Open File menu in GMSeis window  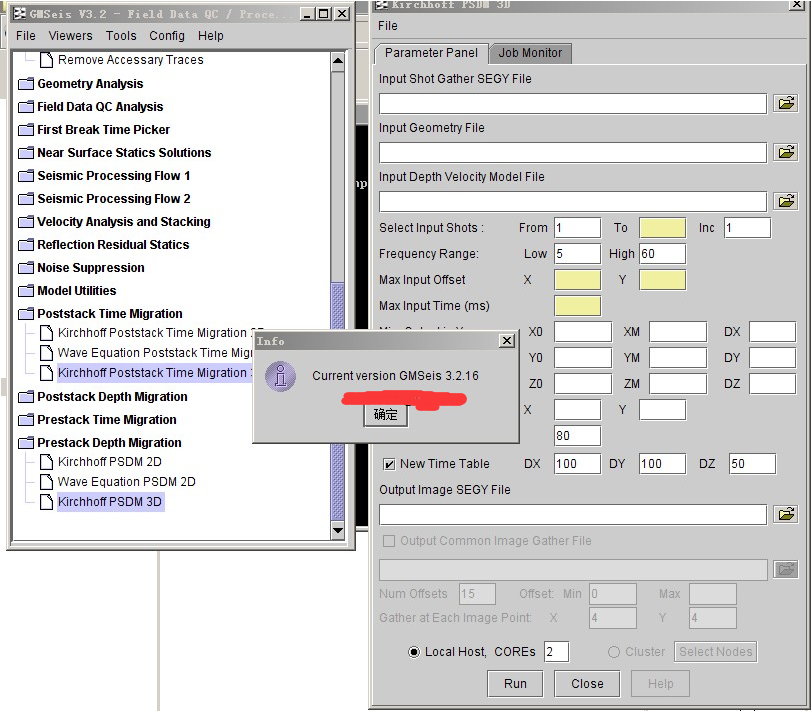(26, 36)
